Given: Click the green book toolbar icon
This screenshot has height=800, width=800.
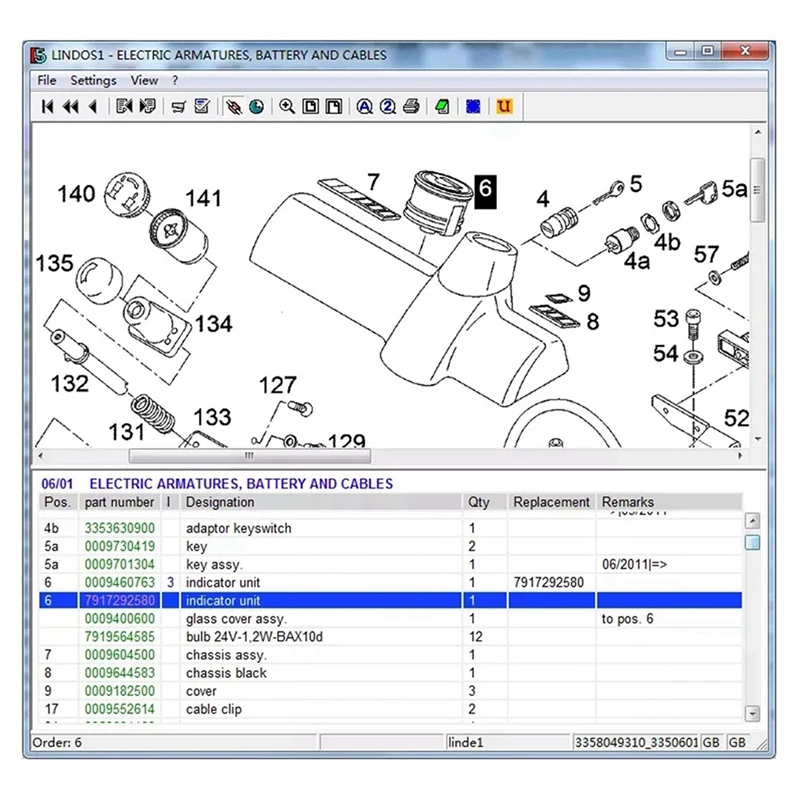Looking at the screenshot, I should [x=442, y=107].
